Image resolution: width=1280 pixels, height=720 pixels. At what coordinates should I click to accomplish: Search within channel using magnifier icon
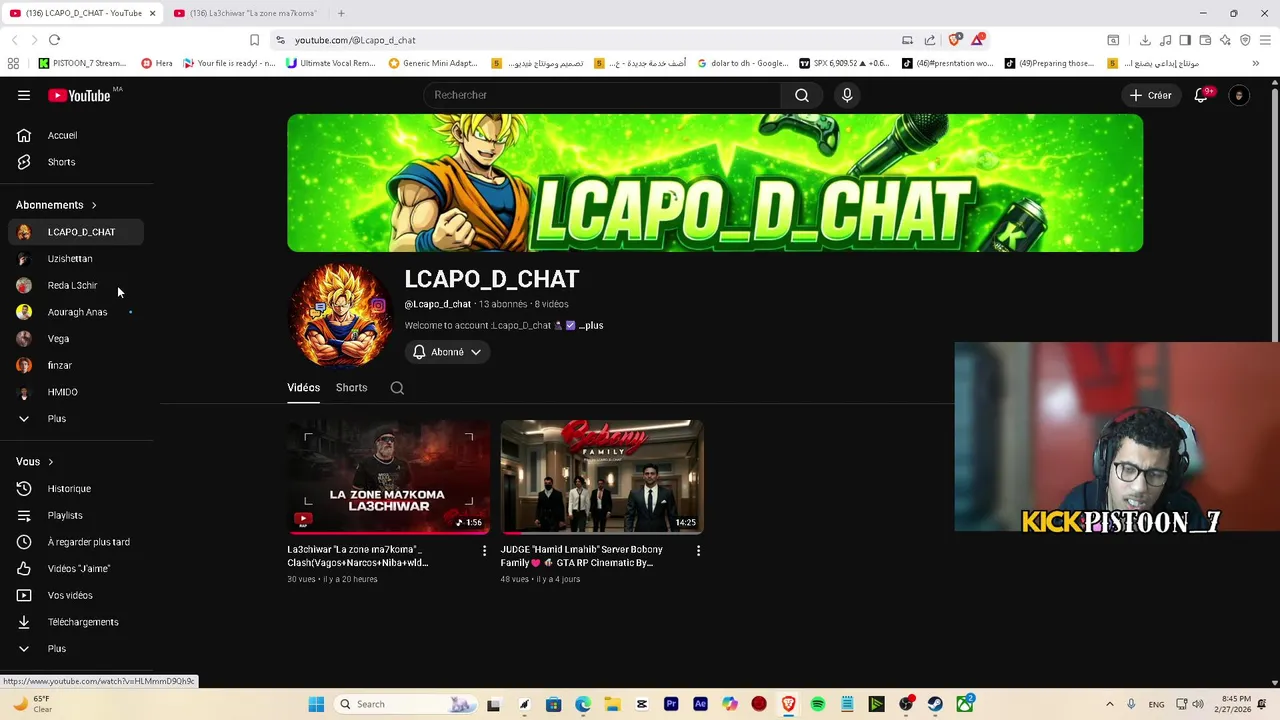coord(397,388)
